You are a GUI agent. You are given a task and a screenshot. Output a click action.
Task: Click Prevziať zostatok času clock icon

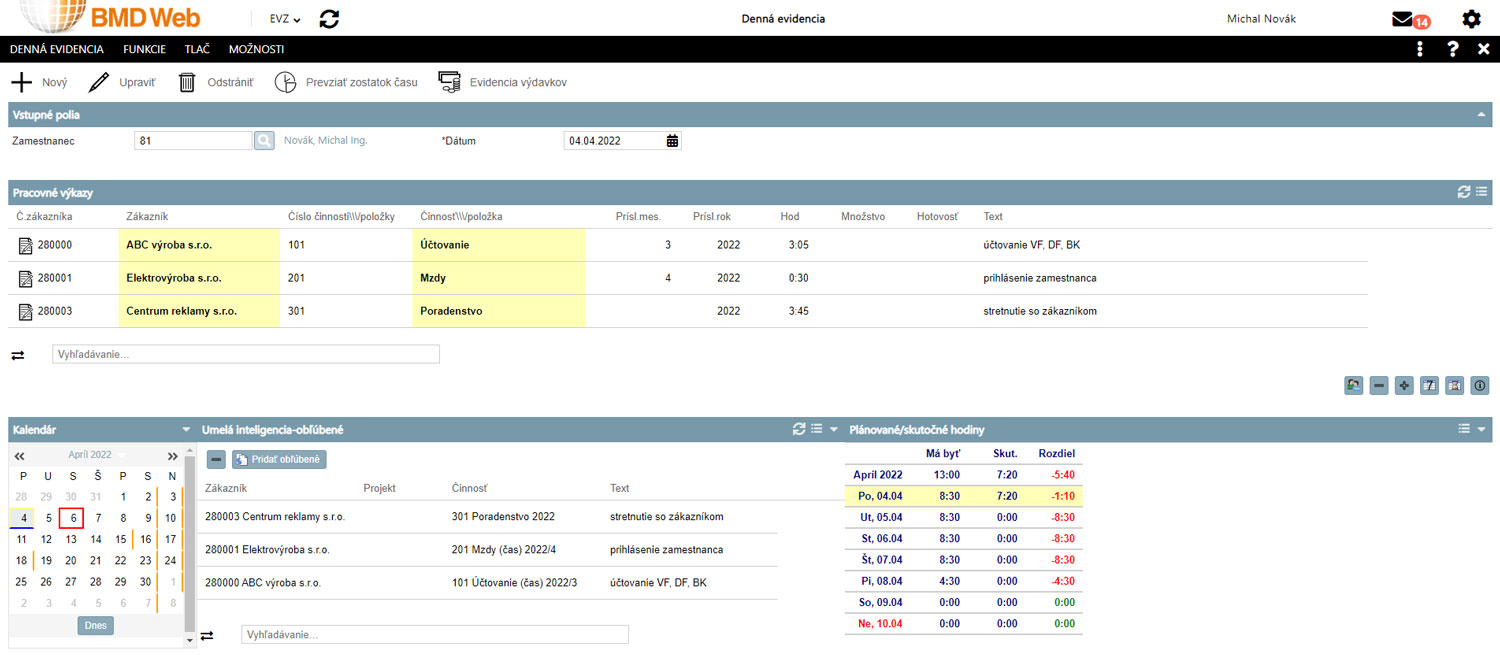tap(286, 82)
